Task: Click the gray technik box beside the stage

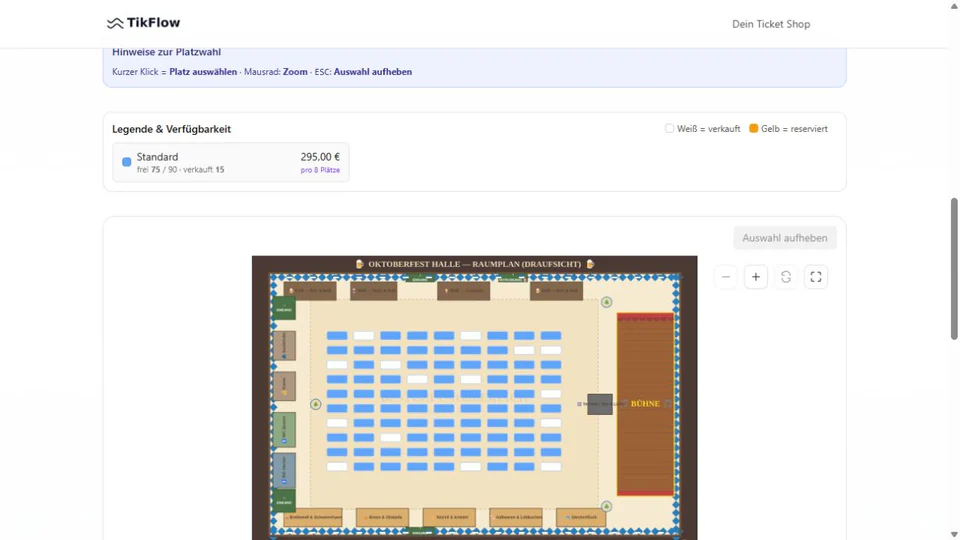Action: click(x=599, y=404)
